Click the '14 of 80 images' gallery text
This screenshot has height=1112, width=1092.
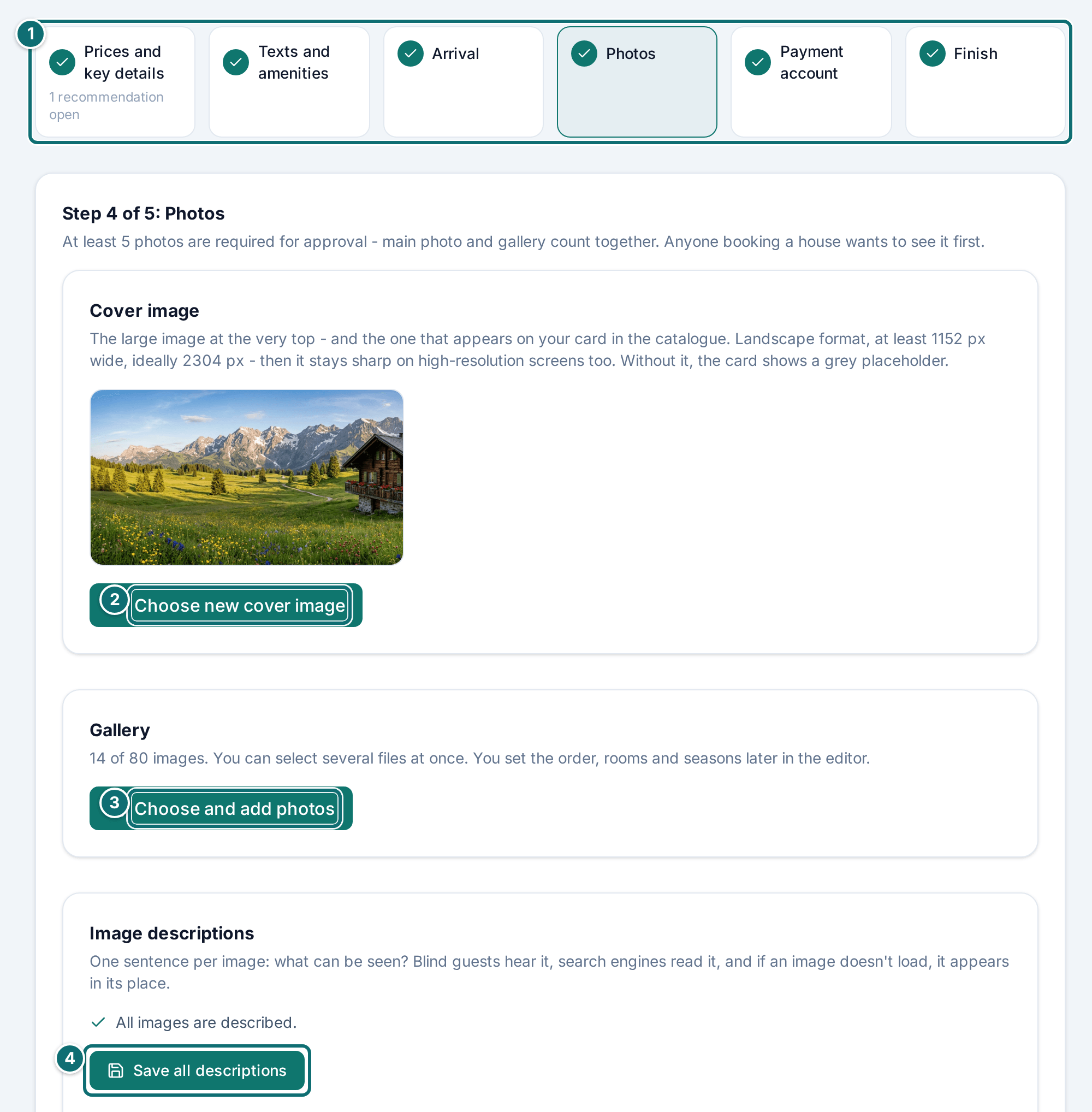pyautogui.click(x=149, y=759)
